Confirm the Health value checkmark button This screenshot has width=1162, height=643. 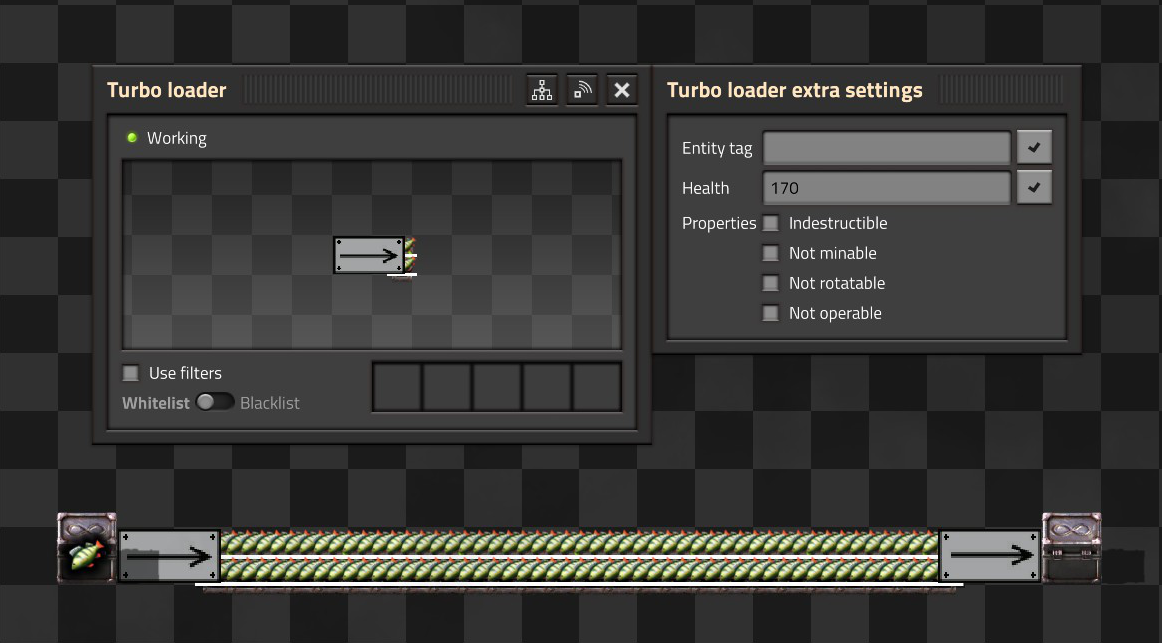point(1034,188)
